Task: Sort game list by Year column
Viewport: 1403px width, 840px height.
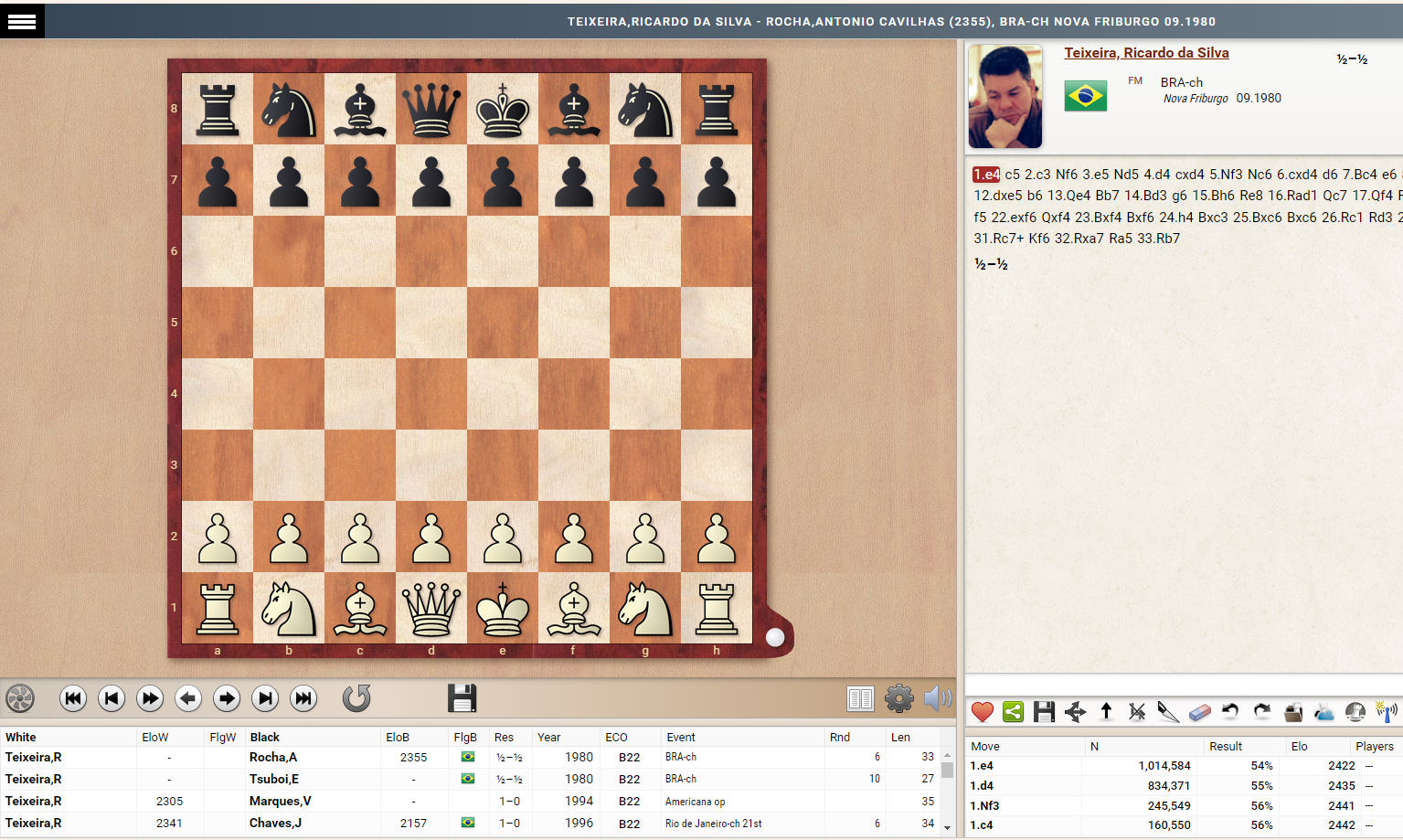Action: [549, 737]
